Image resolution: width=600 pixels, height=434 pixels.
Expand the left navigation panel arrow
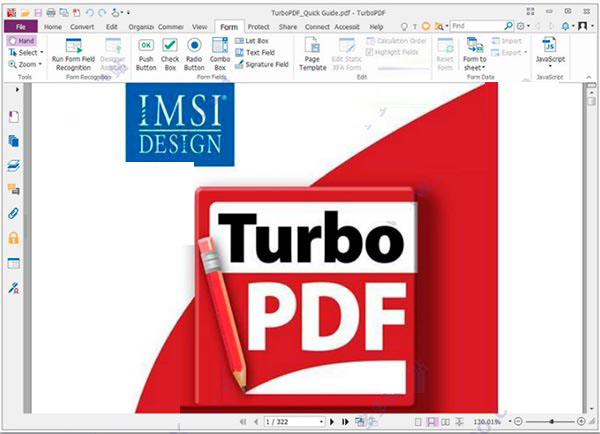[x=17, y=90]
